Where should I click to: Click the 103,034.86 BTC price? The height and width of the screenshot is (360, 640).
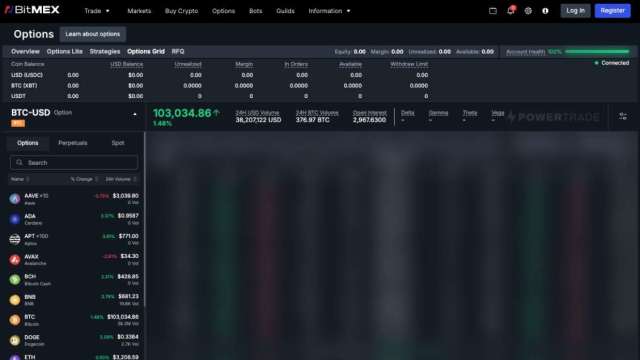[x=182, y=113]
